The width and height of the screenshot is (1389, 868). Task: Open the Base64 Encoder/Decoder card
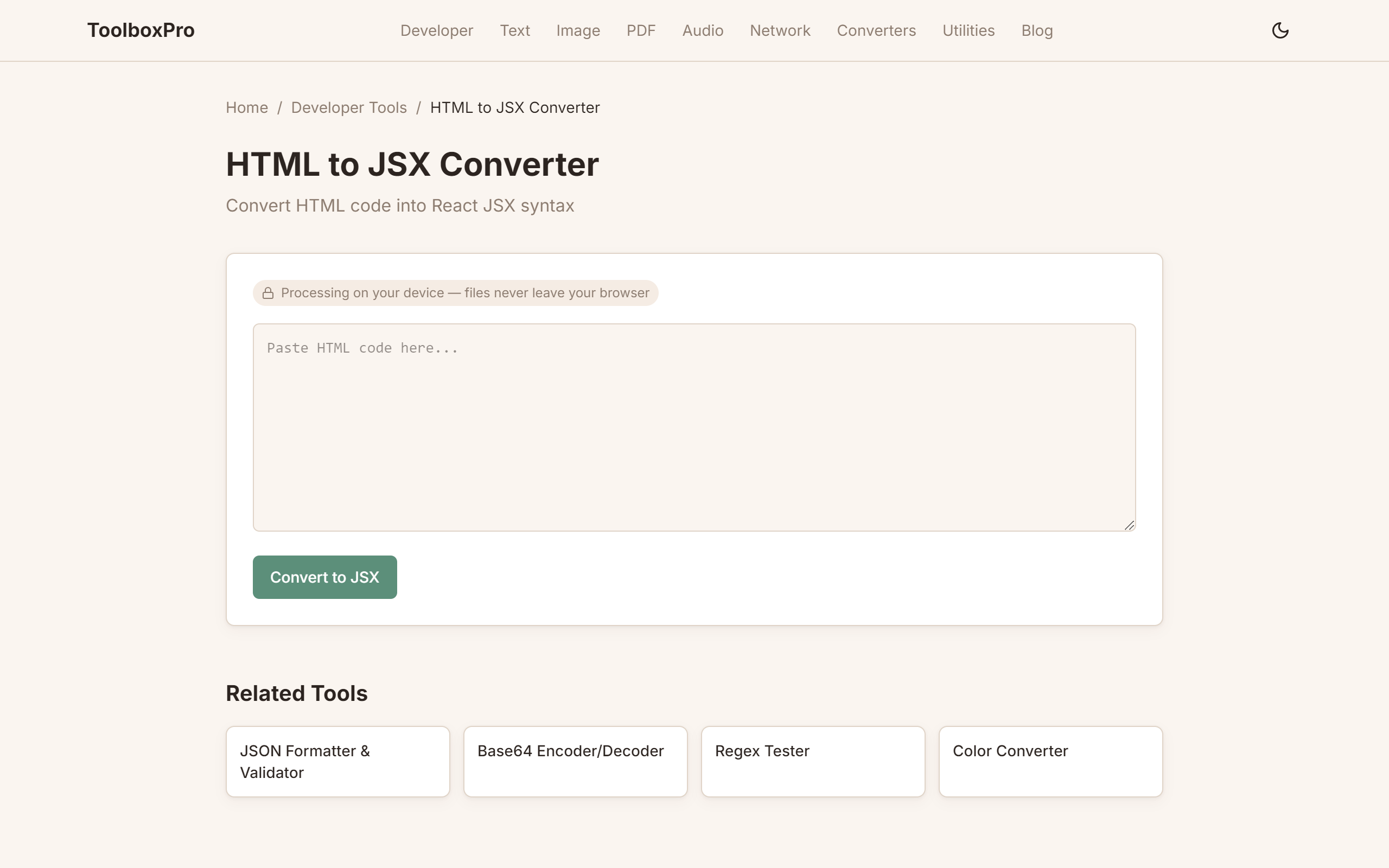point(575,761)
